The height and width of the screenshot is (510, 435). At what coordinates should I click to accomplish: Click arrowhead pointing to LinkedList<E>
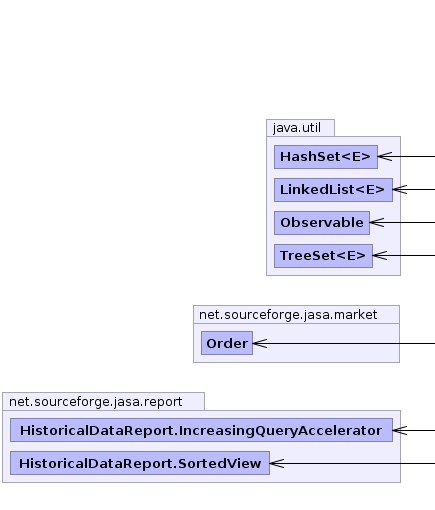point(400,189)
